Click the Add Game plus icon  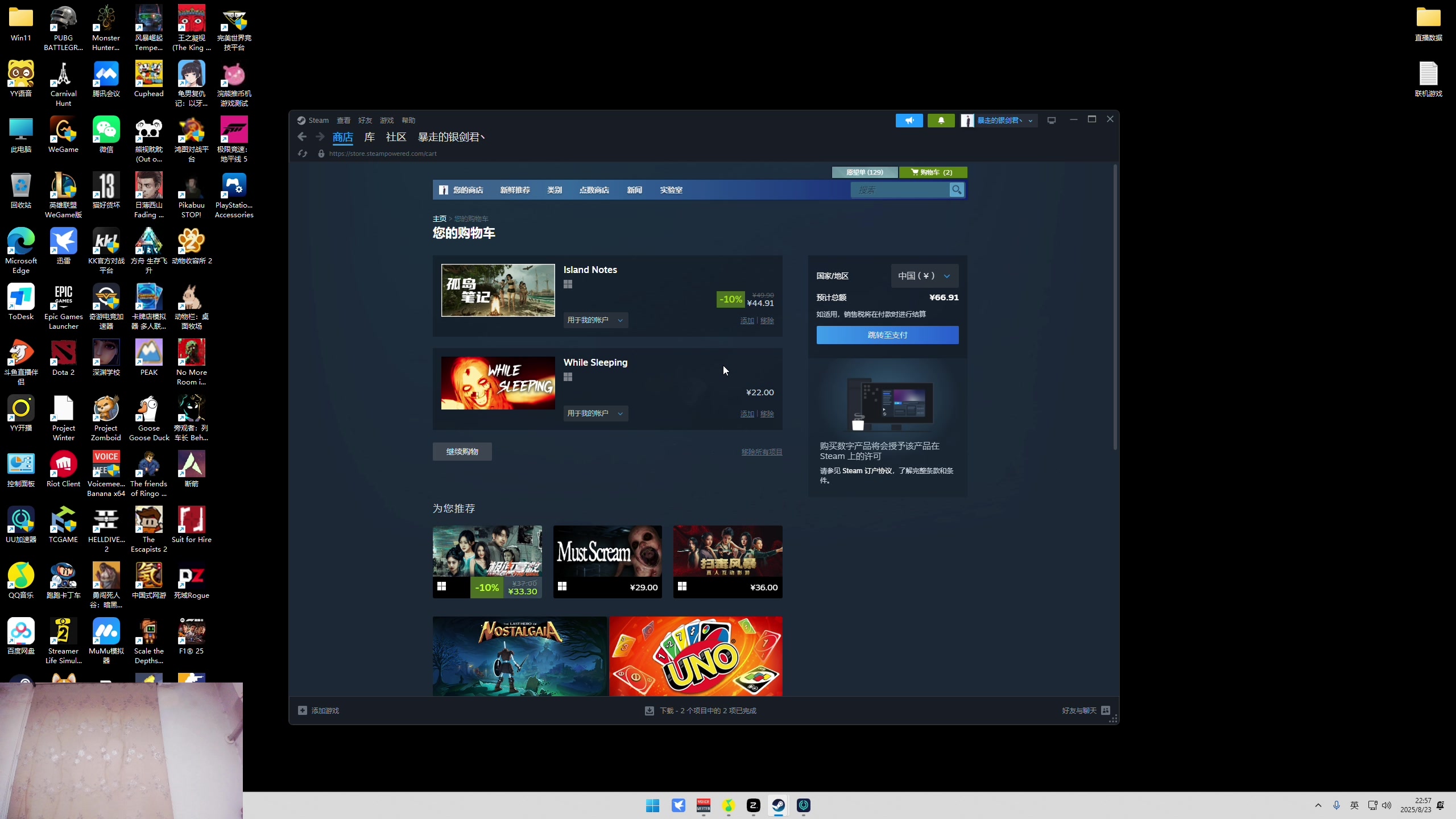click(303, 710)
